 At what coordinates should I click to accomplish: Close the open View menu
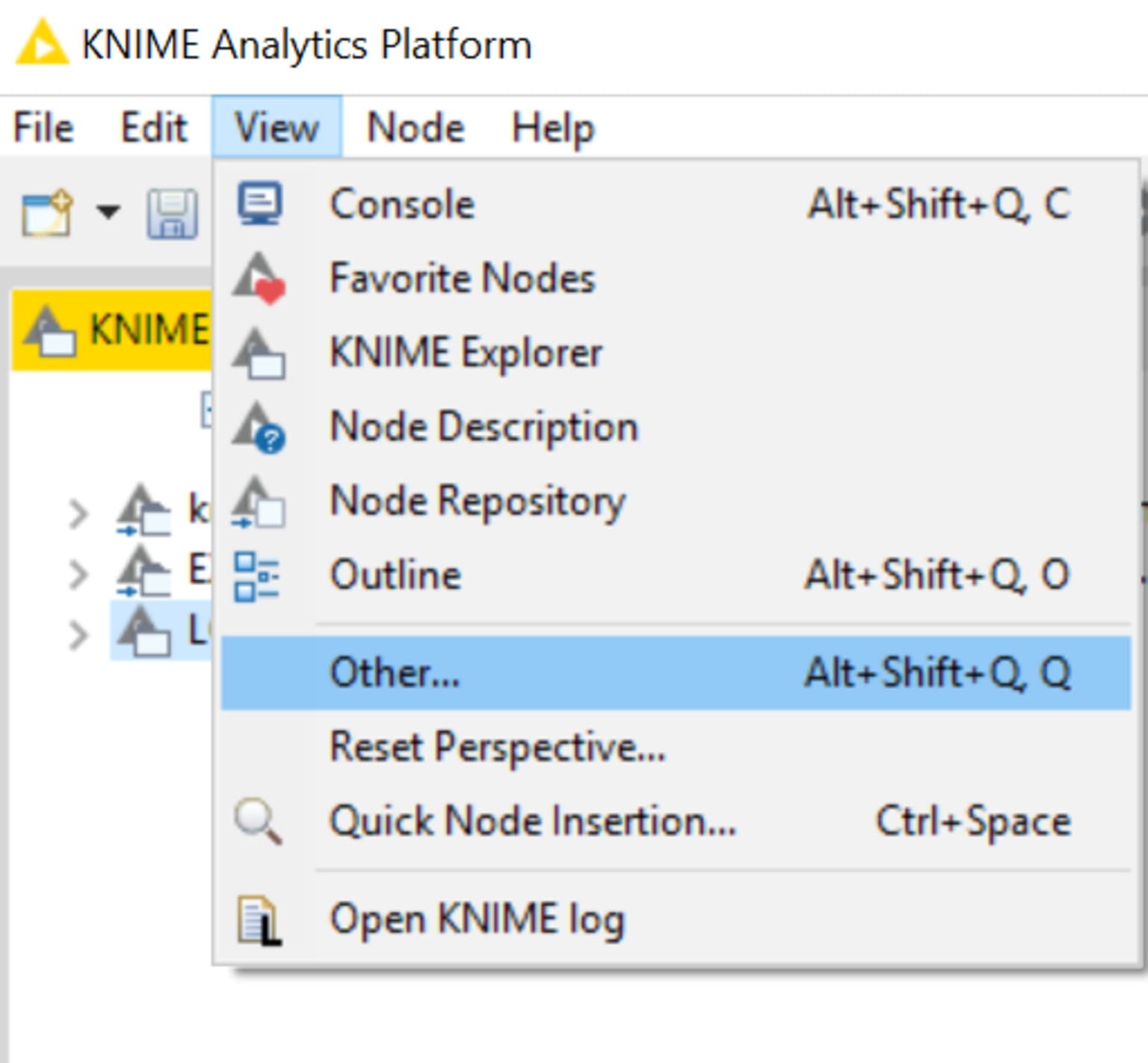point(277,127)
